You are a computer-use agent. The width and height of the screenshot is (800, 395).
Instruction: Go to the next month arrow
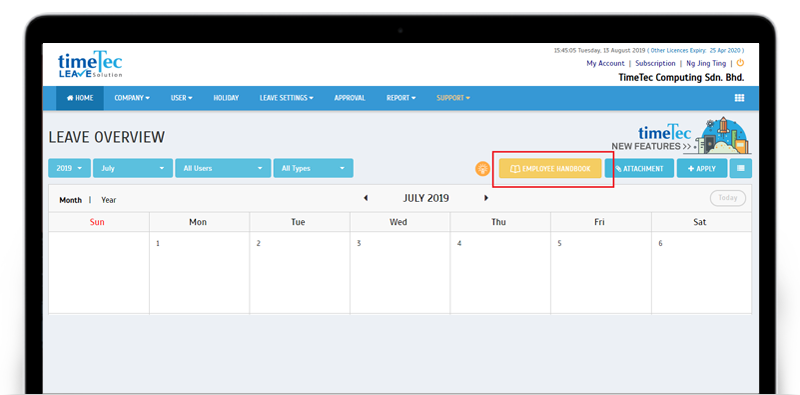(486, 198)
